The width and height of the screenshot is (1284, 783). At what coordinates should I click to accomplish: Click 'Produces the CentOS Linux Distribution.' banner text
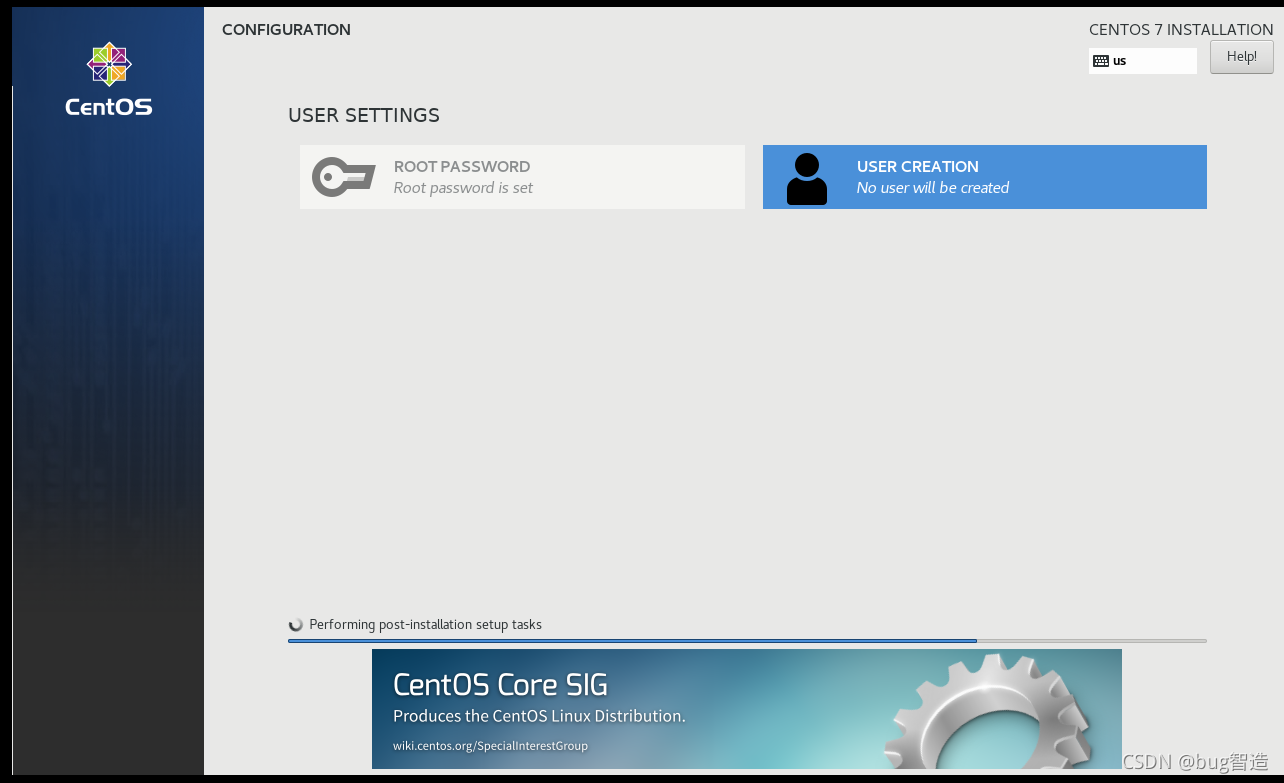coord(539,716)
